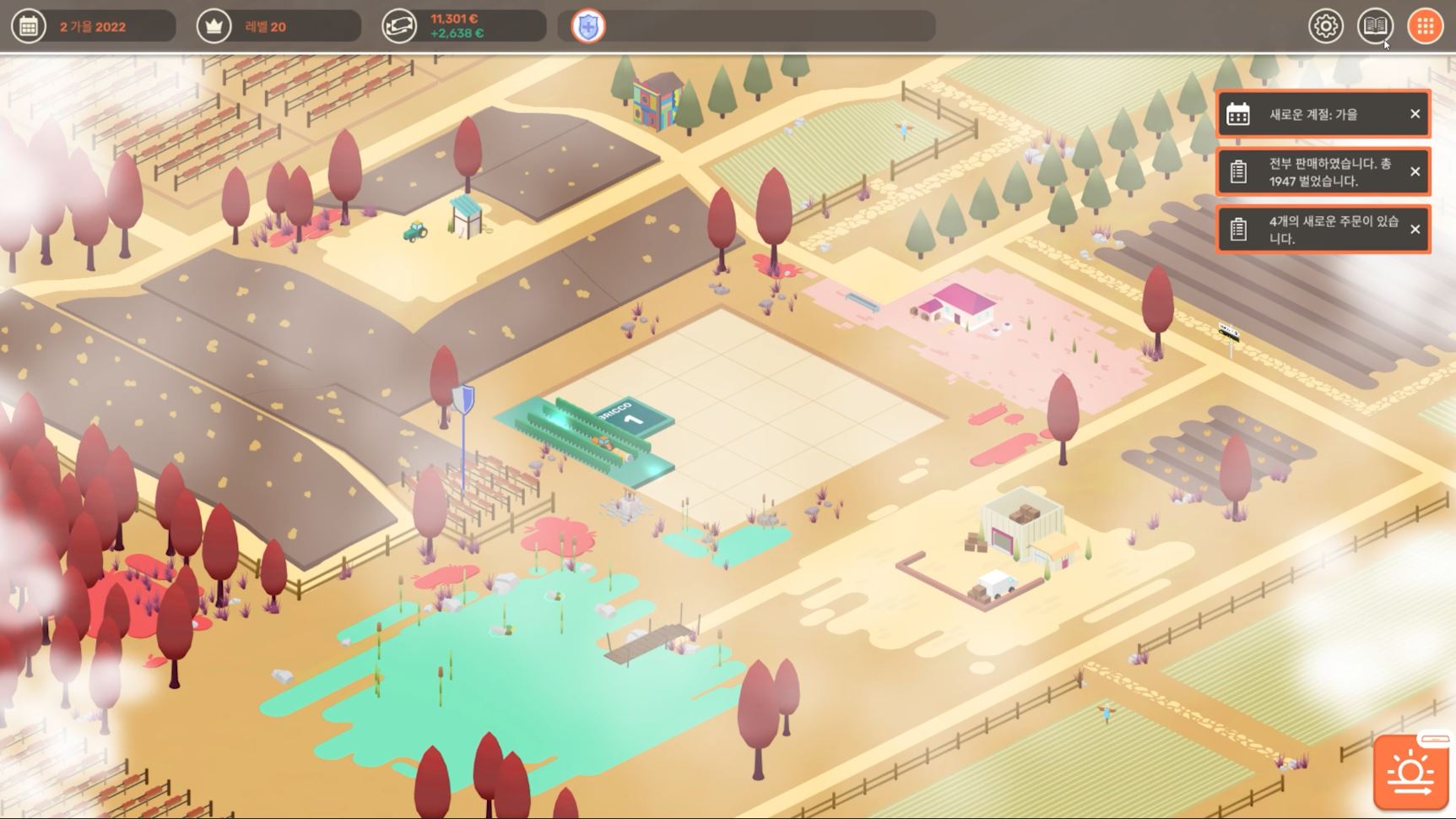The image size is (1456, 819).
Task: Dismiss the '4개의 새로운 주문' notification
Action: [1415, 229]
